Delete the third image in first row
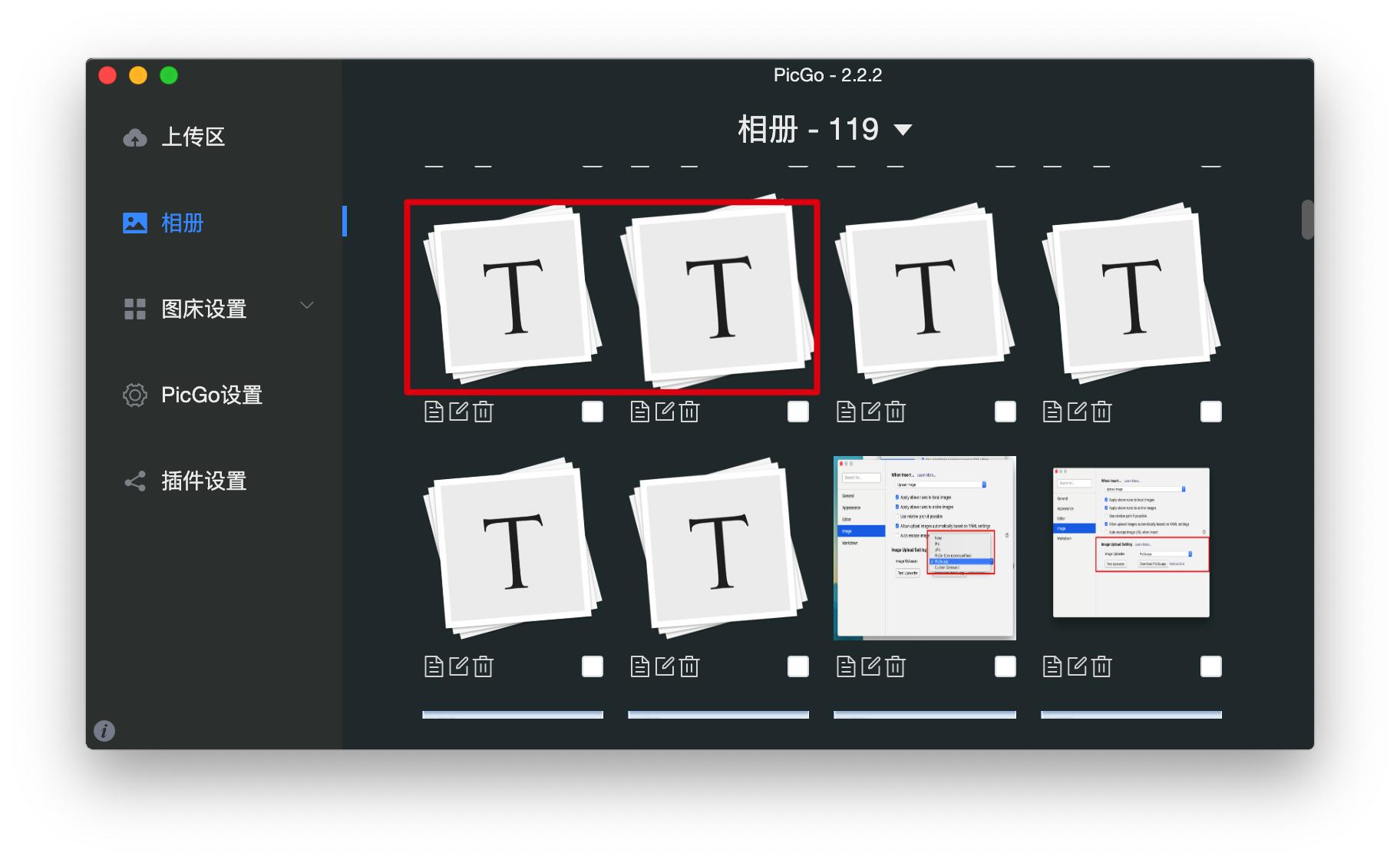Image resolution: width=1400 pixels, height=863 pixels. point(895,412)
